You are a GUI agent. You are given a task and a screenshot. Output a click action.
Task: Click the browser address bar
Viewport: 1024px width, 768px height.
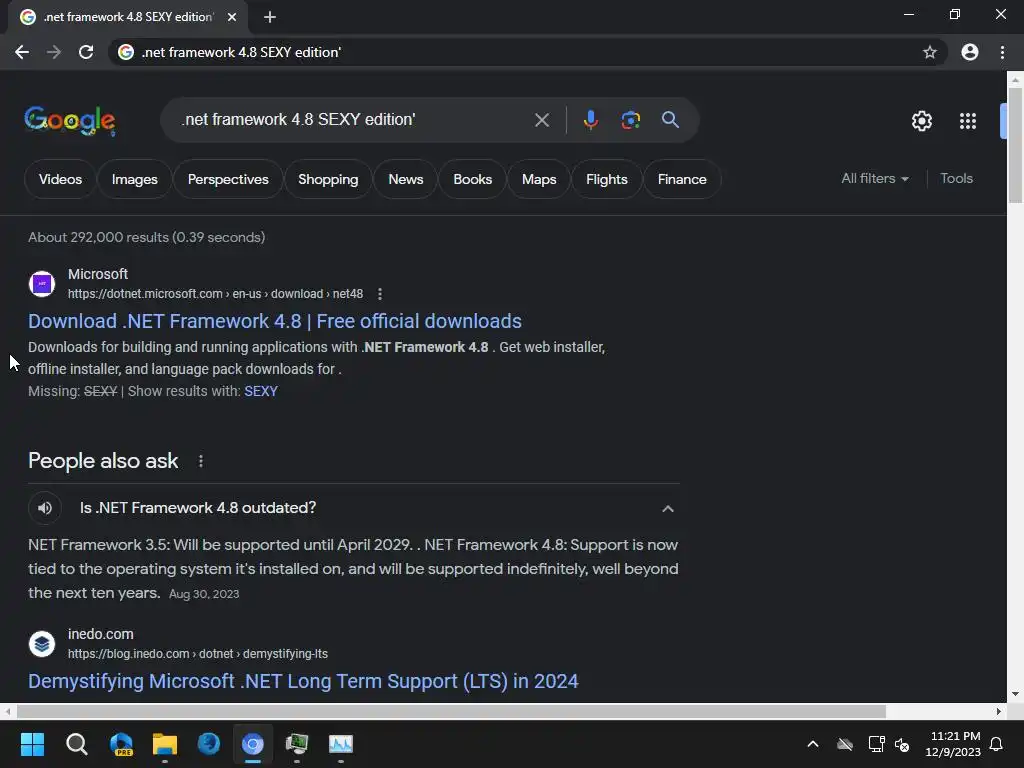pos(522,52)
